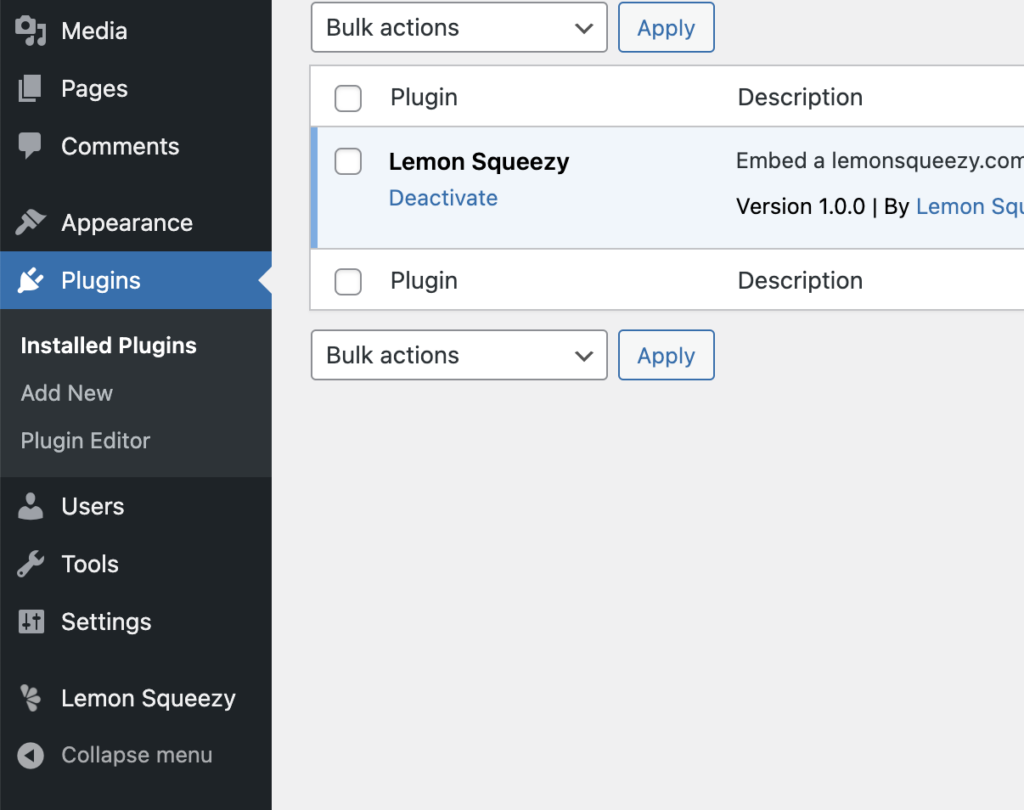Open the top Bulk actions dropdown
This screenshot has height=810, width=1024.
(459, 27)
